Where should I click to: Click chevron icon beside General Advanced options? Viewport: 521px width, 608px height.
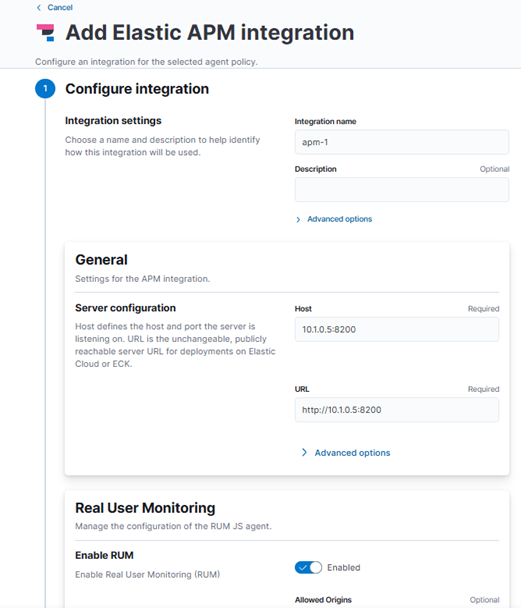coord(304,453)
